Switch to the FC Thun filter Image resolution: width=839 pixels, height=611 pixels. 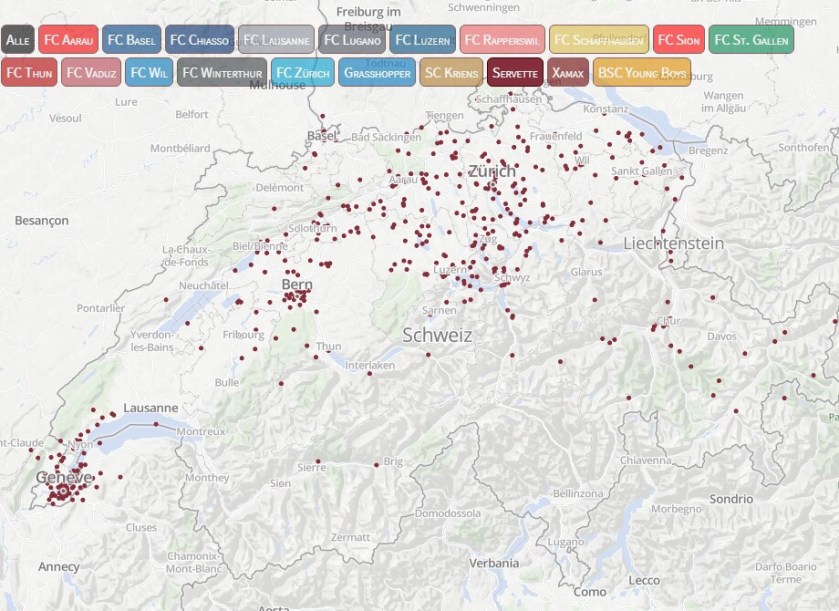pyautogui.click(x=29, y=73)
